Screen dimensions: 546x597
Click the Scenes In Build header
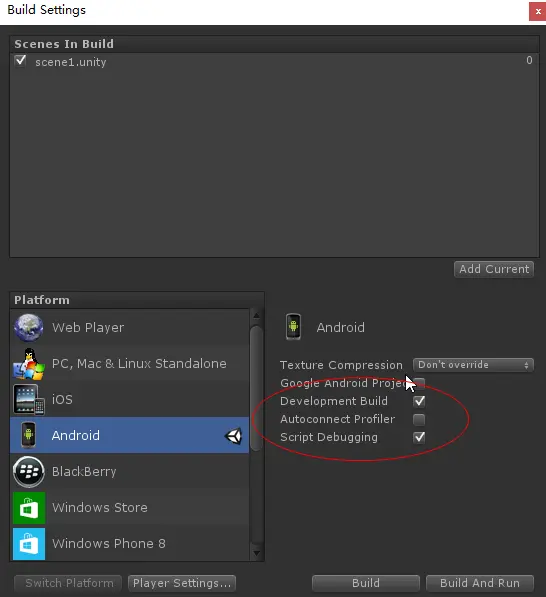[x=64, y=44]
